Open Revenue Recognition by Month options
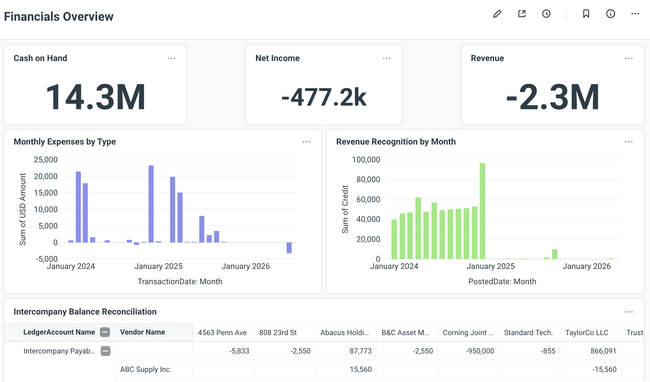This screenshot has width=650, height=382. click(x=628, y=142)
